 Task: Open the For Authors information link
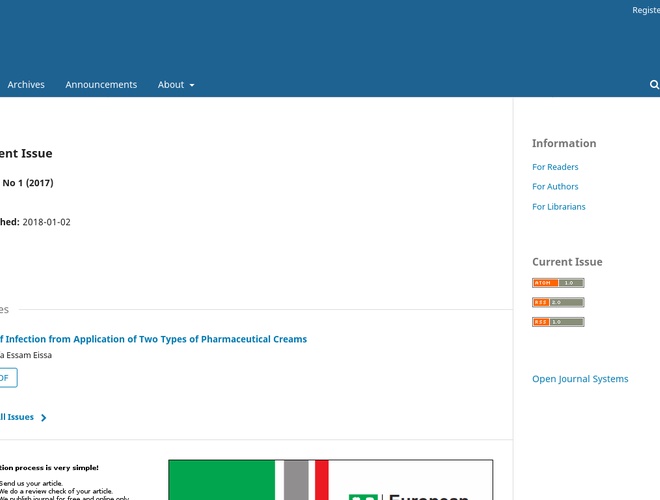click(555, 187)
